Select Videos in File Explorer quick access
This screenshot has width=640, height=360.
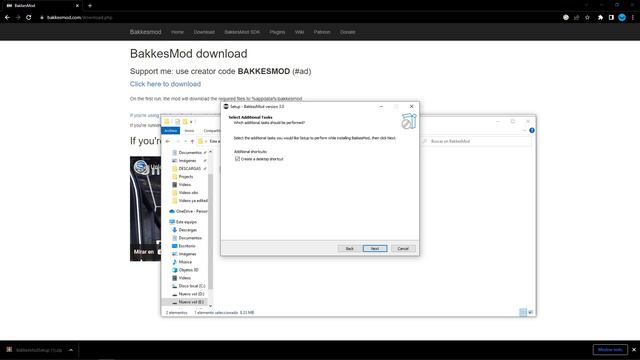184,184
